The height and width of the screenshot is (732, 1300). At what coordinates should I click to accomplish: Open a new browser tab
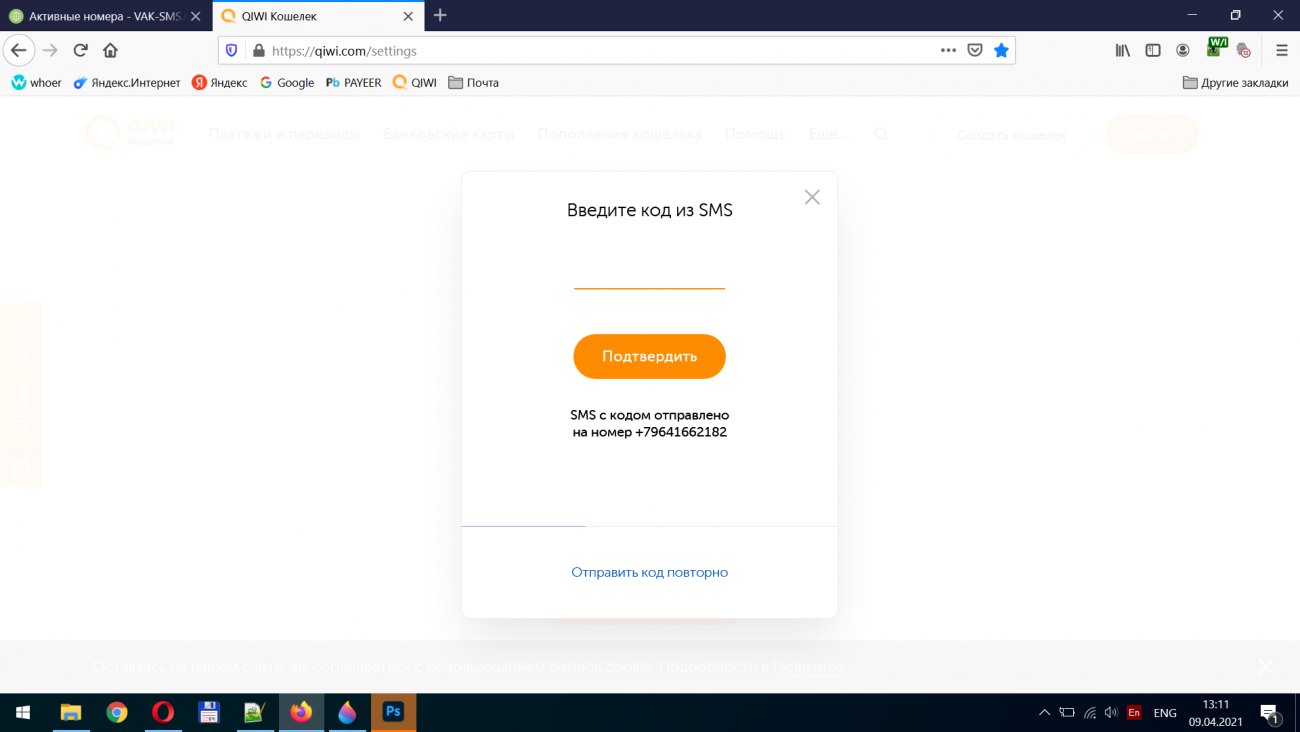click(x=440, y=16)
